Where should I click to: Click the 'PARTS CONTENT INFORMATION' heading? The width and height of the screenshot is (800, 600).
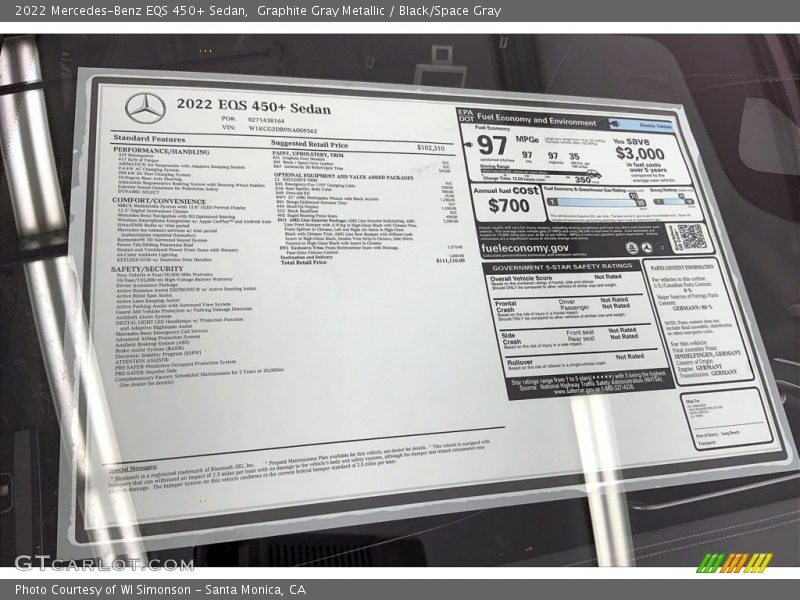[x=682, y=267]
